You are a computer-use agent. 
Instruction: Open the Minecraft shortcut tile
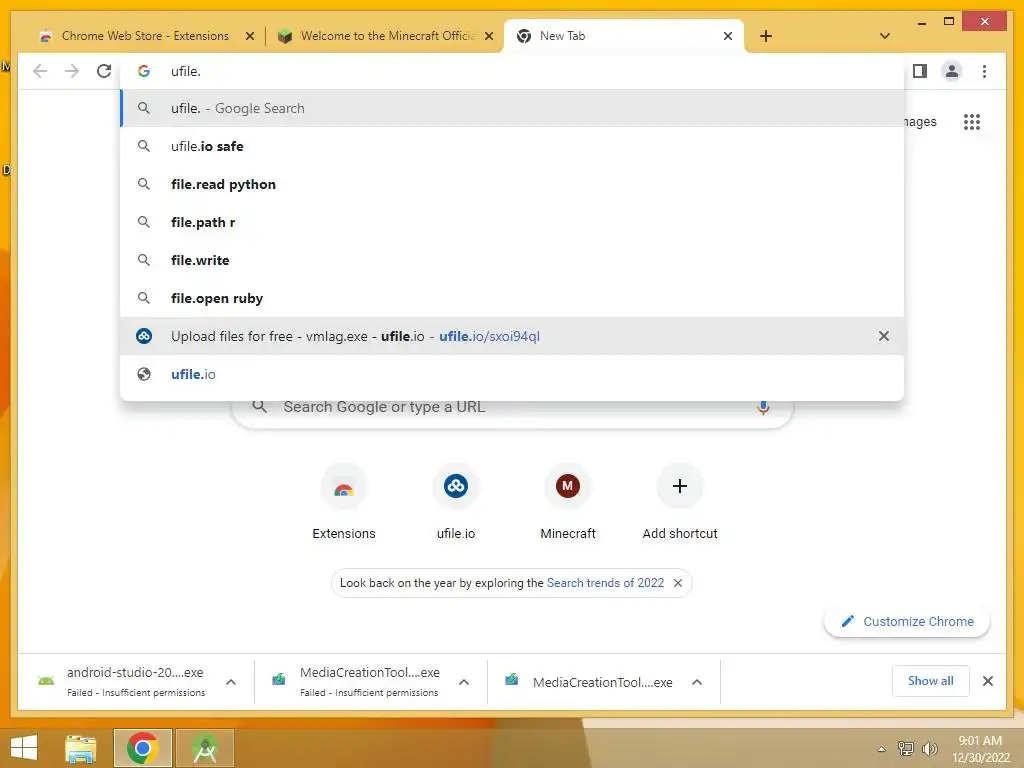568,502
